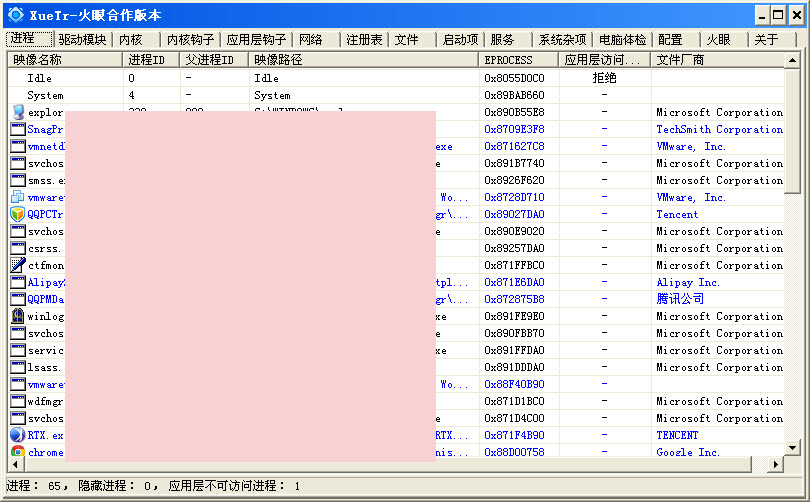Click the horizontal scrollbar right arrow
The width and height of the screenshot is (810, 502).
[x=776, y=464]
